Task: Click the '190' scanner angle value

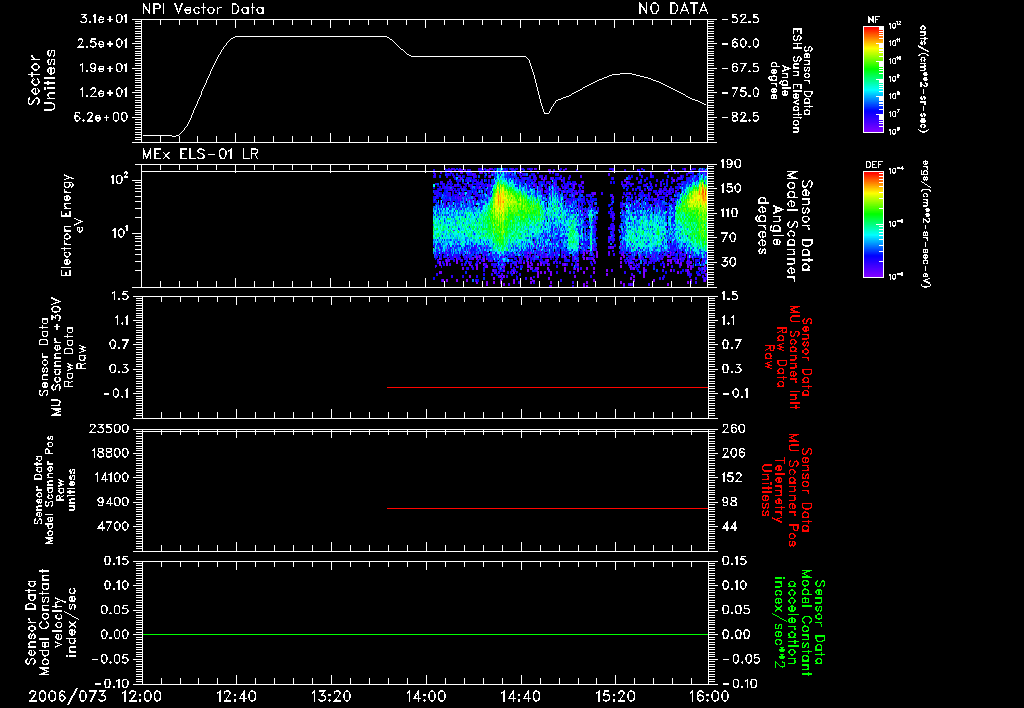Action: tap(730, 164)
